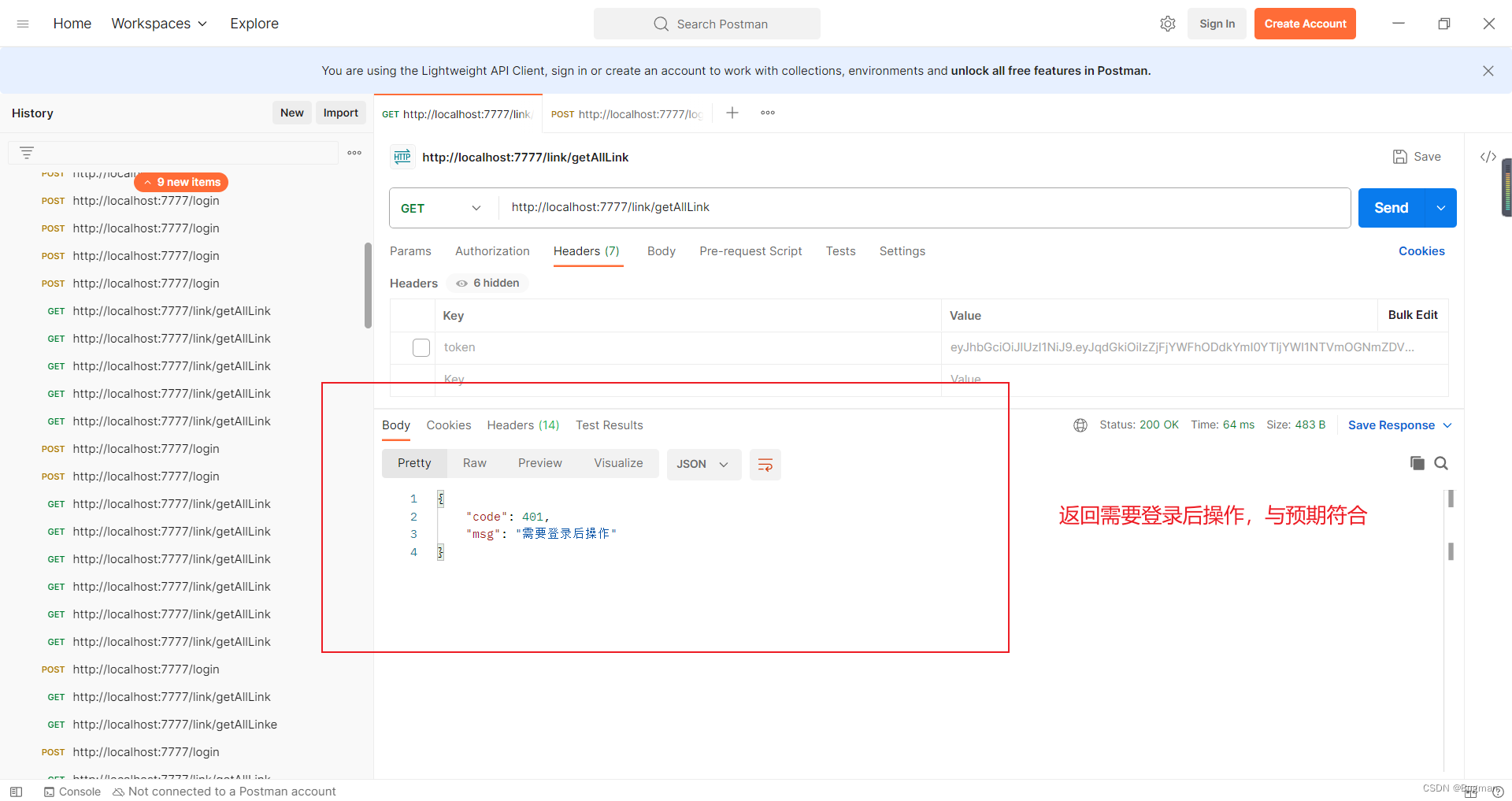Click the request URL input field

(x=925, y=208)
